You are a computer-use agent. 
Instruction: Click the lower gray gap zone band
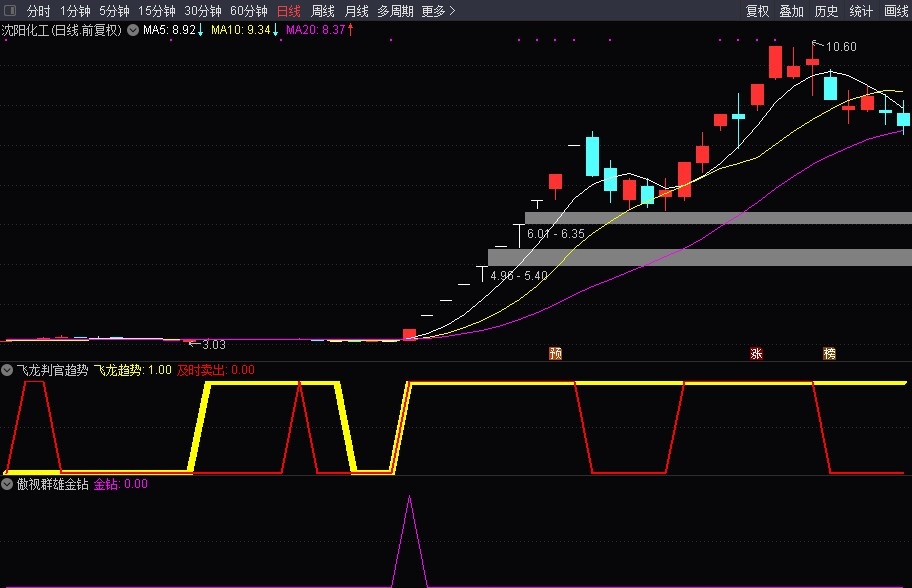pos(700,257)
